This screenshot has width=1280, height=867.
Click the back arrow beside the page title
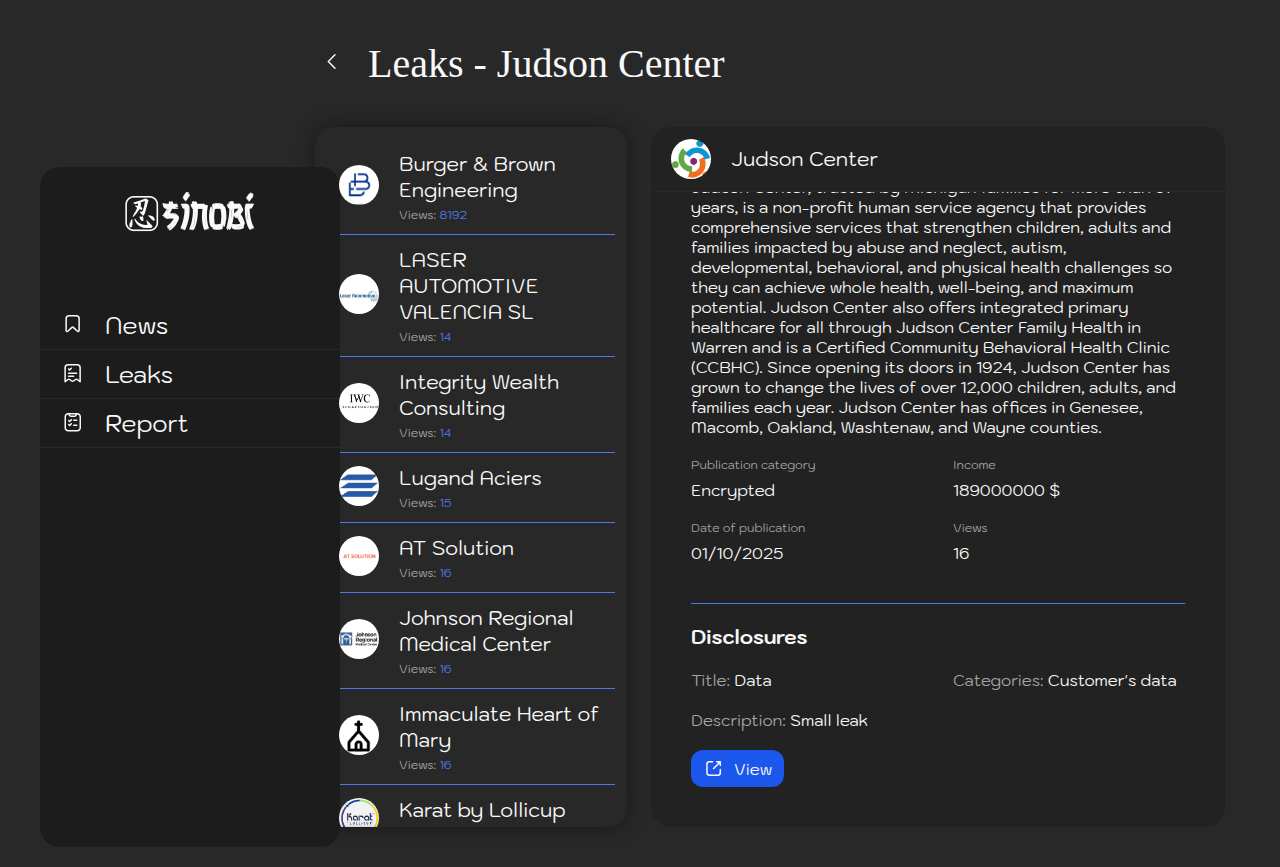pyautogui.click(x=332, y=62)
